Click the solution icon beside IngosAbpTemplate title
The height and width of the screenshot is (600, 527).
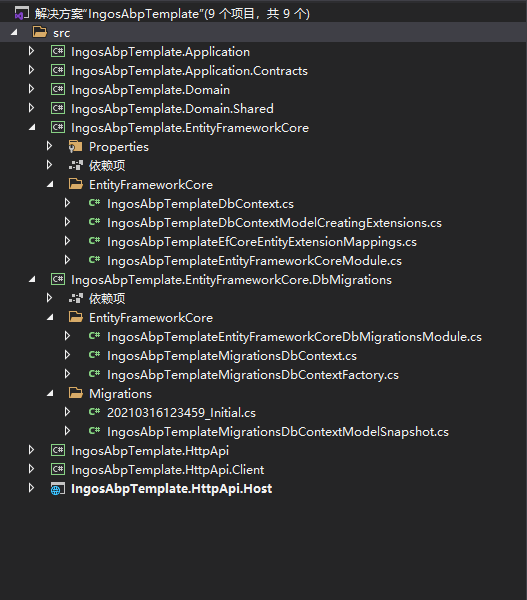[x=21, y=13]
